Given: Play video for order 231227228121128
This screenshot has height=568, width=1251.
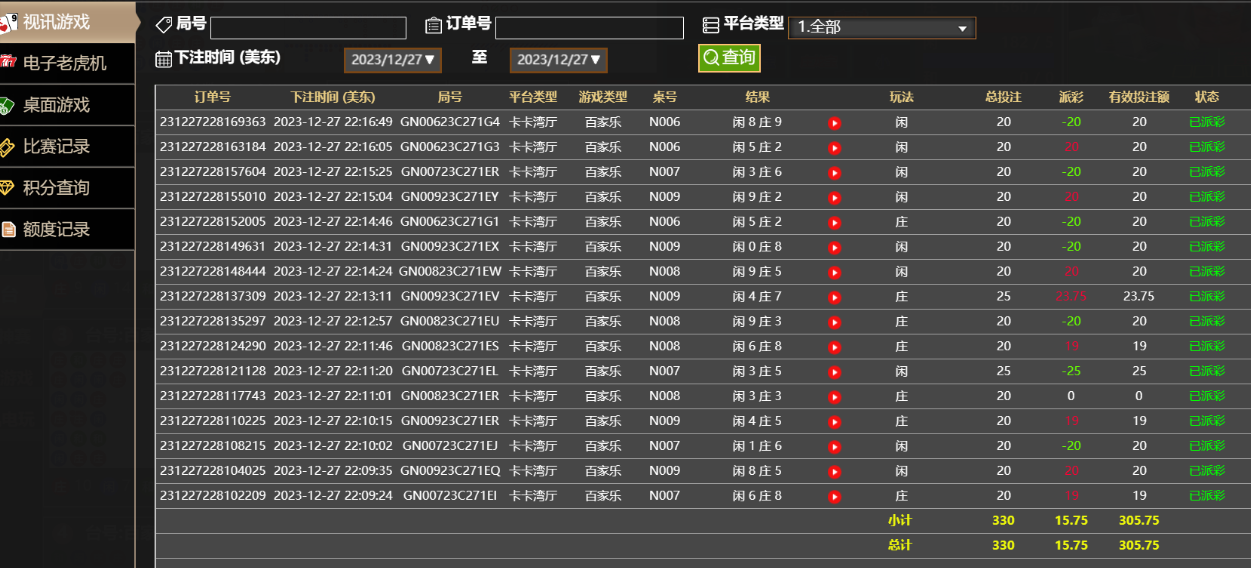Looking at the screenshot, I should pyautogui.click(x=834, y=372).
